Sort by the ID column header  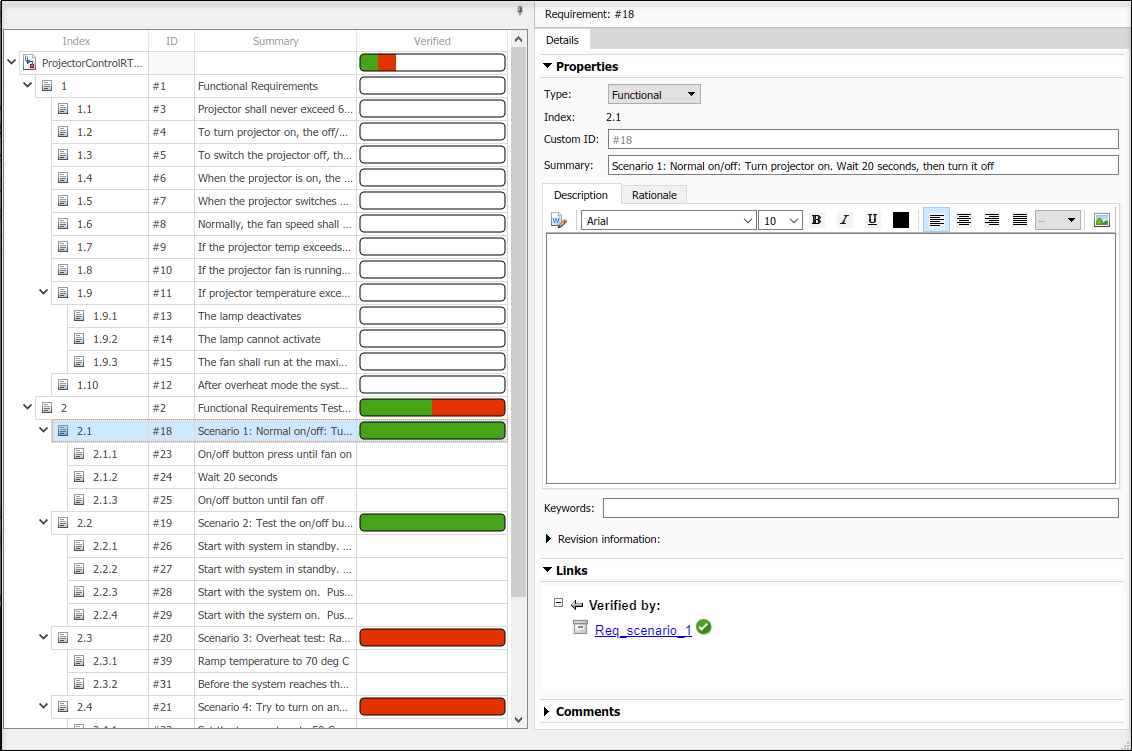coord(171,41)
